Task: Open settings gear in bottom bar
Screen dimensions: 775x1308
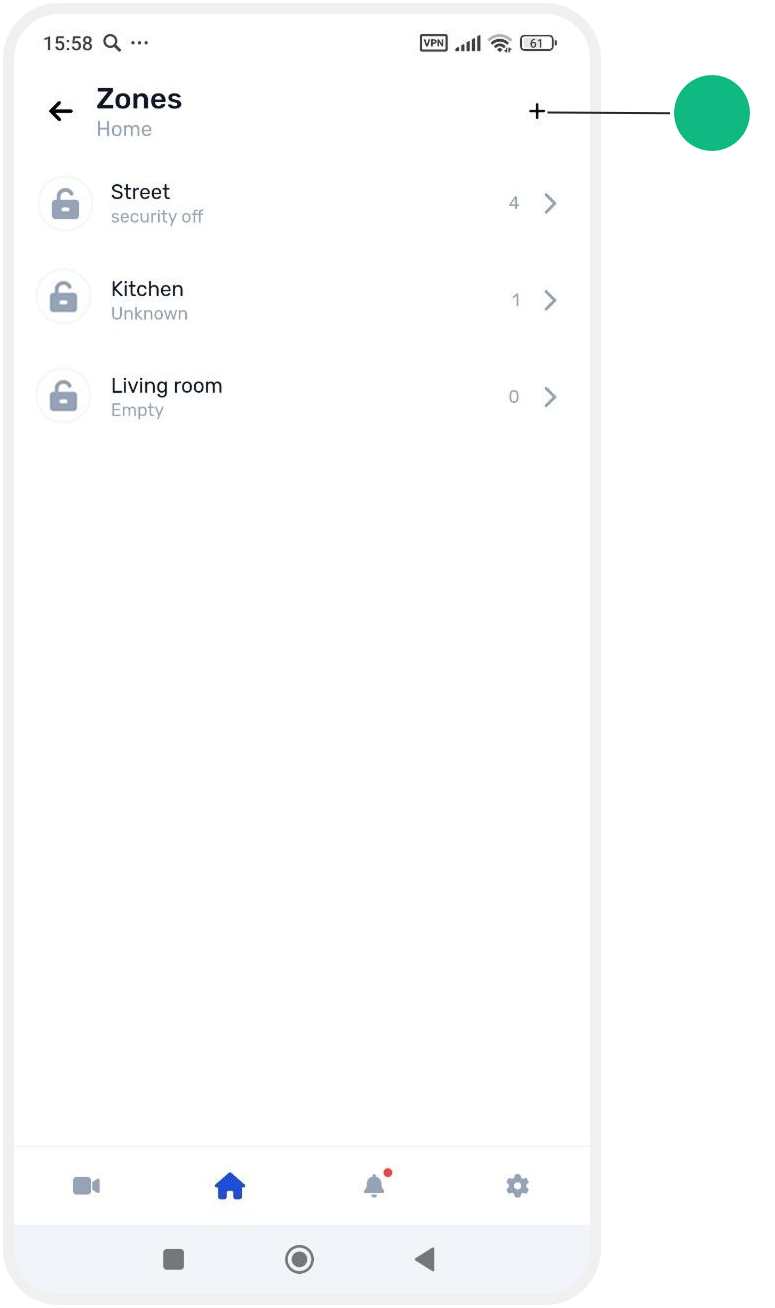Action: tap(517, 1186)
